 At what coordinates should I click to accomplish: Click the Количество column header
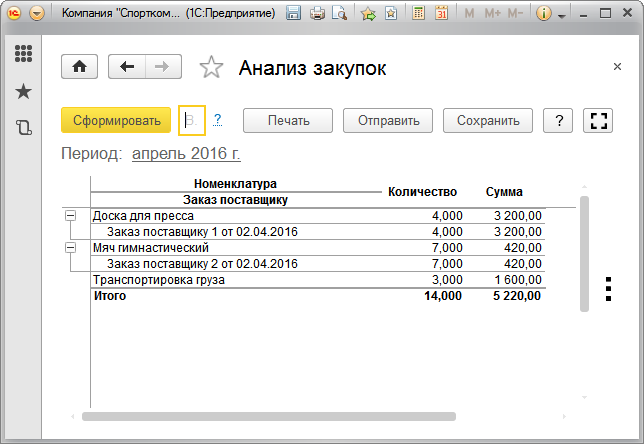tap(422, 192)
